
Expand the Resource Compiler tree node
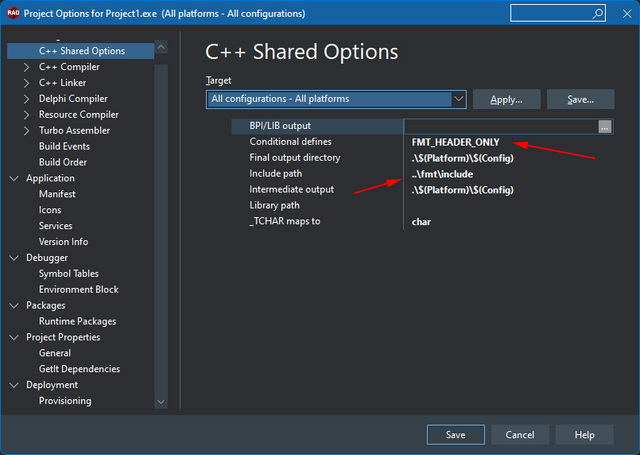click(27, 115)
